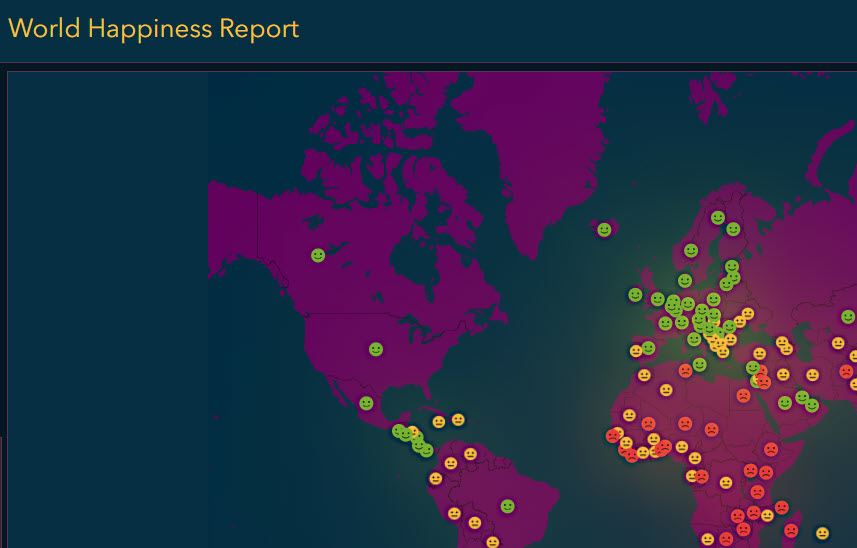This screenshot has width=857, height=548.
Task: Click the yellow face marker on Jamaica
Action: (x=439, y=422)
